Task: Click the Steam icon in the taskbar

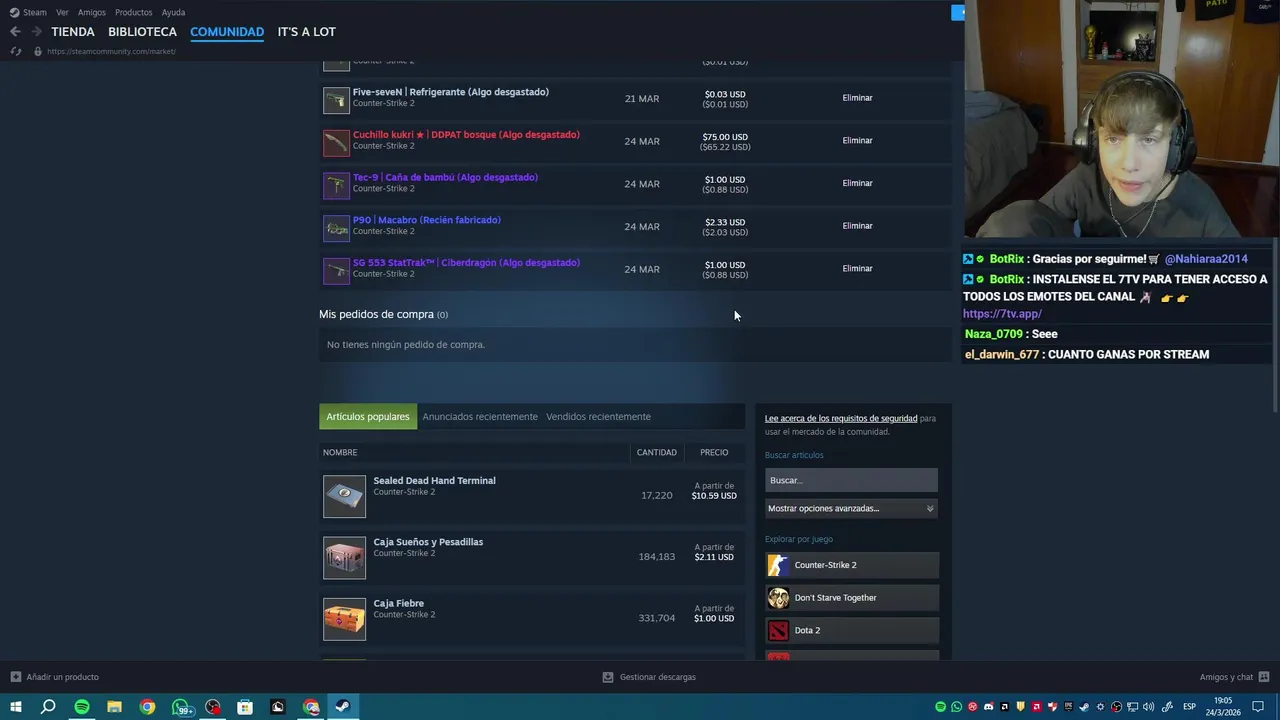Action: (342, 707)
